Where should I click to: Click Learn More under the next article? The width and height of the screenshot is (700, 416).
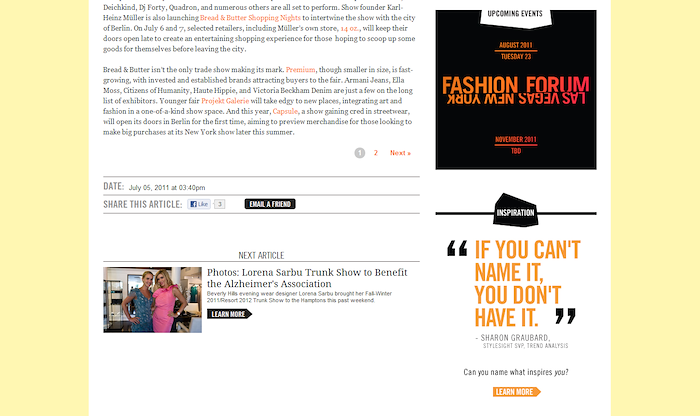(x=229, y=314)
